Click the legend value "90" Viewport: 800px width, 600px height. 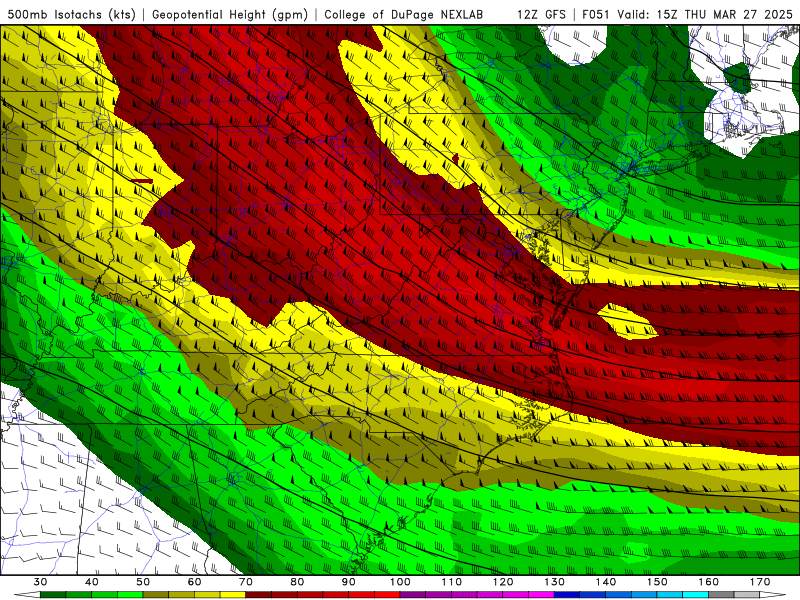(x=349, y=582)
